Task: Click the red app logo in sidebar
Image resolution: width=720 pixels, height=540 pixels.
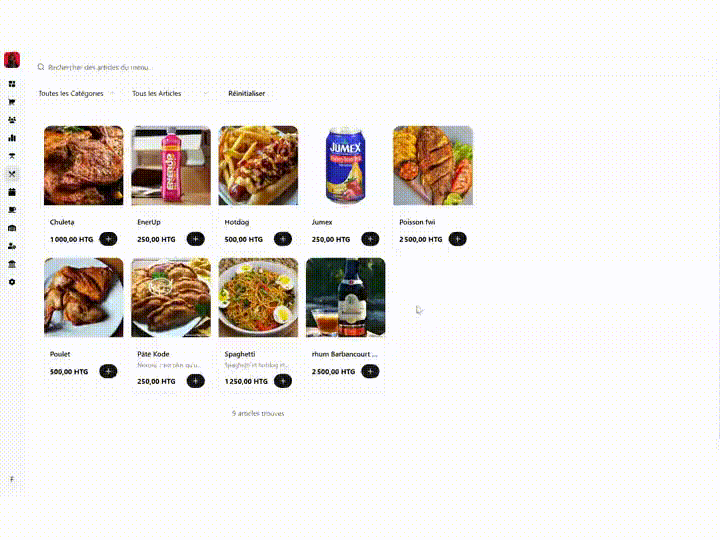Action: pos(12,60)
